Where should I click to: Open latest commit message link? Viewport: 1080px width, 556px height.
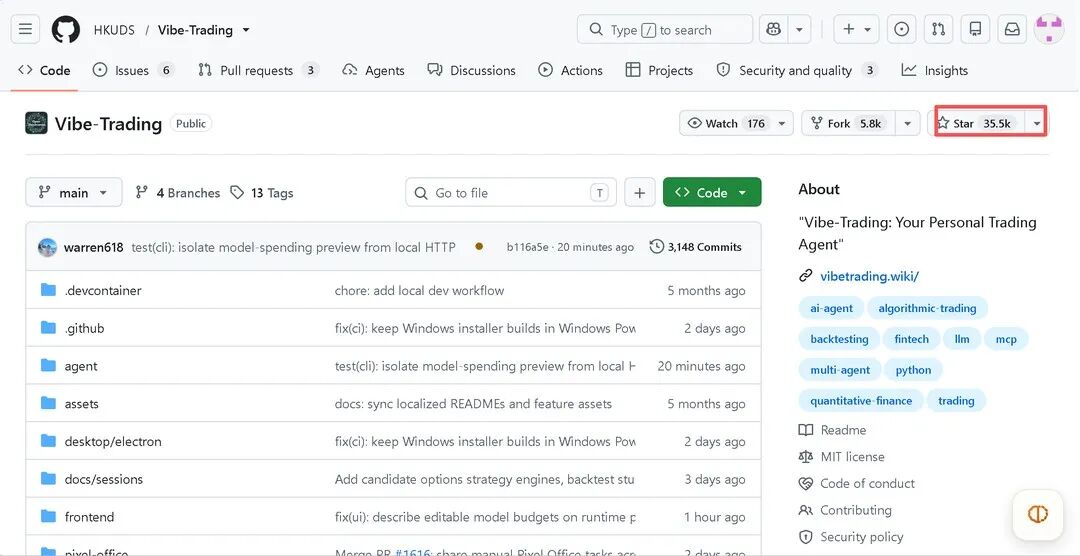click(x=293, y=247)
